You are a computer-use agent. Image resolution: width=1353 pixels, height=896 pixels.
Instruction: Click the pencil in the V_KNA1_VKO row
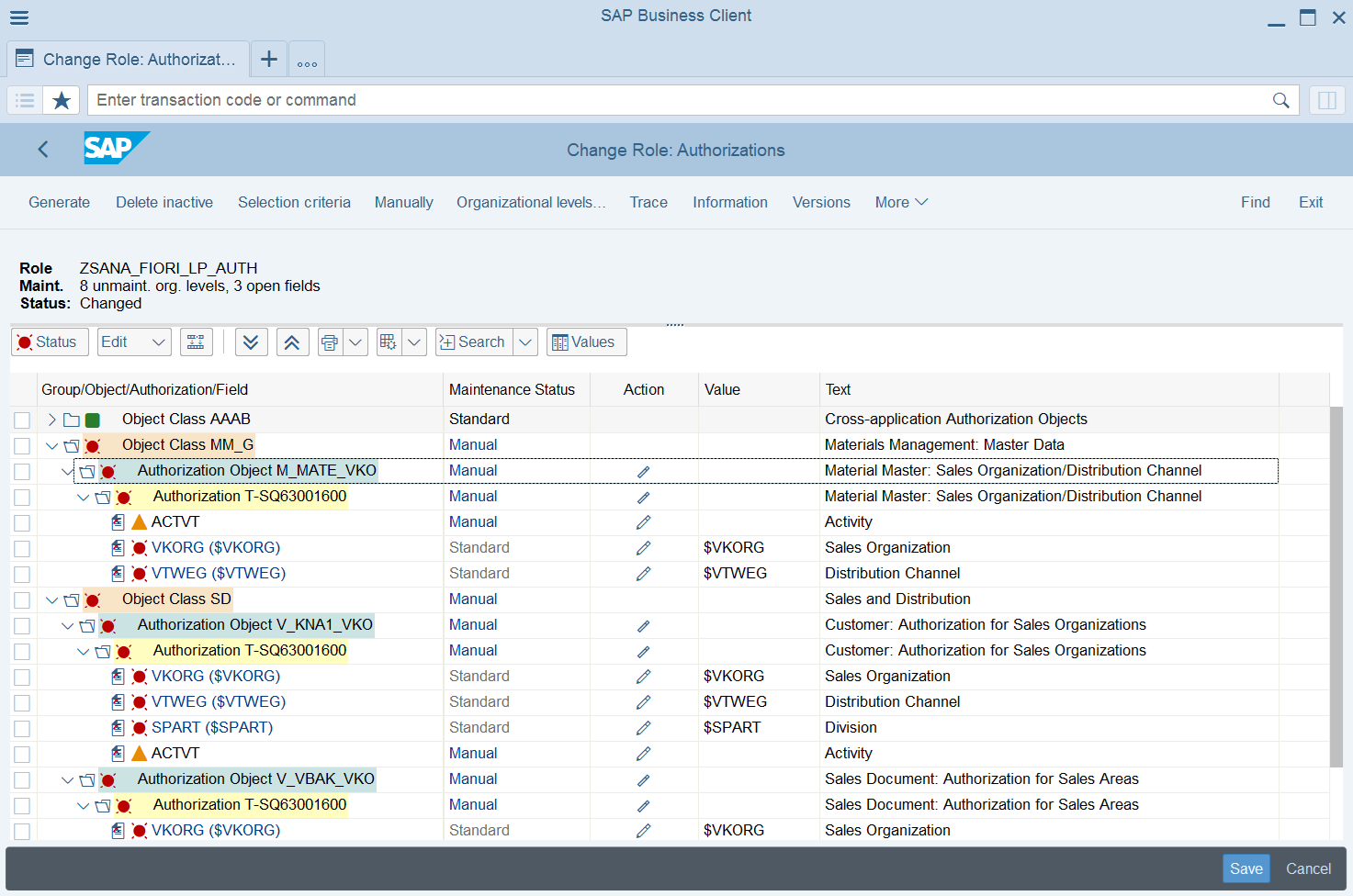pos(644,625)
